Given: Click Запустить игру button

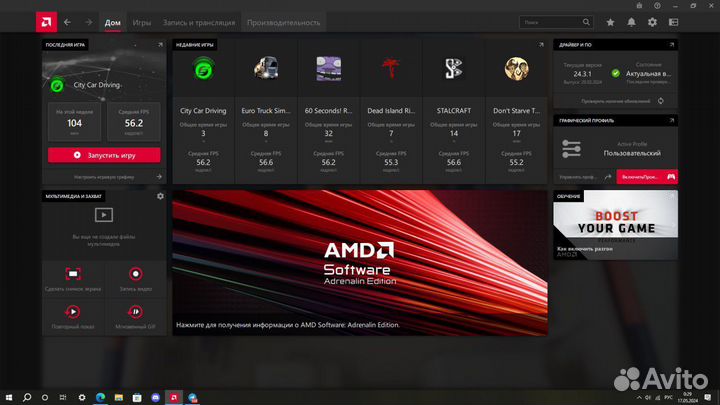Looking at the screenshot, I should coord(104,155).
